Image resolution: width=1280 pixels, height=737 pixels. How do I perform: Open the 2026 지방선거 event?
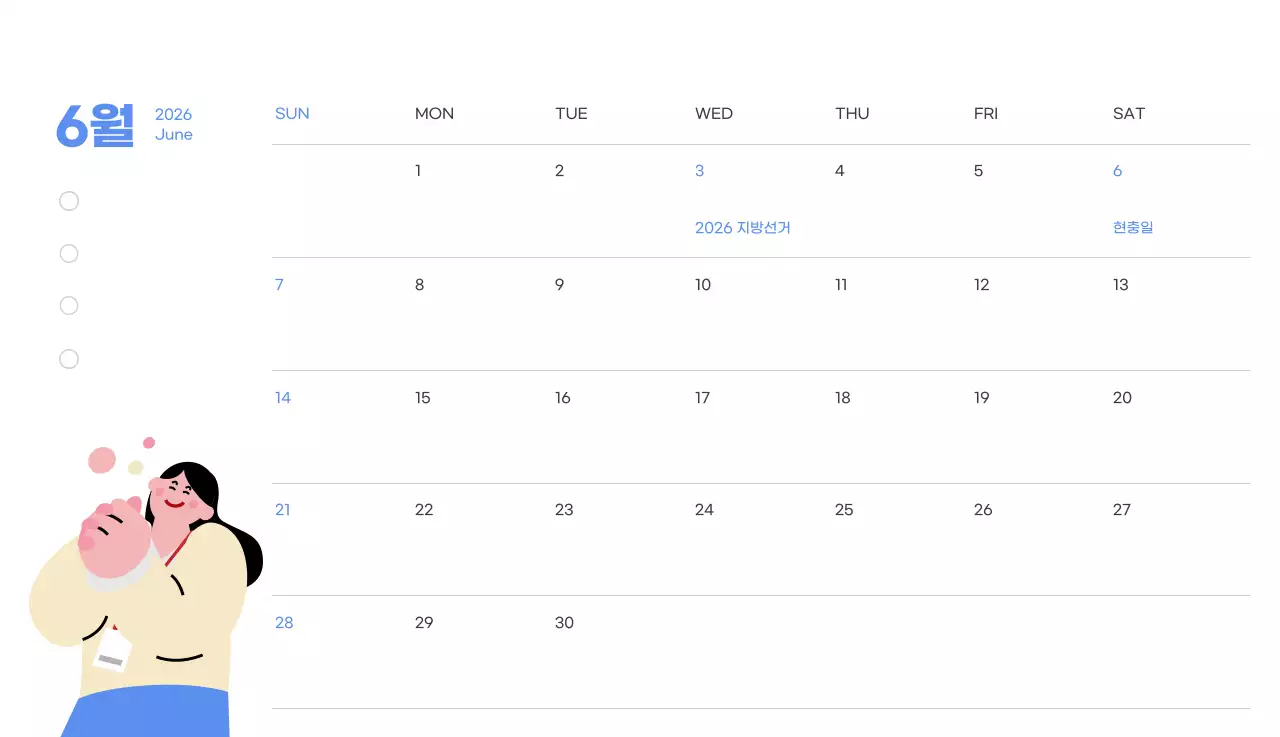coord(743,228)
